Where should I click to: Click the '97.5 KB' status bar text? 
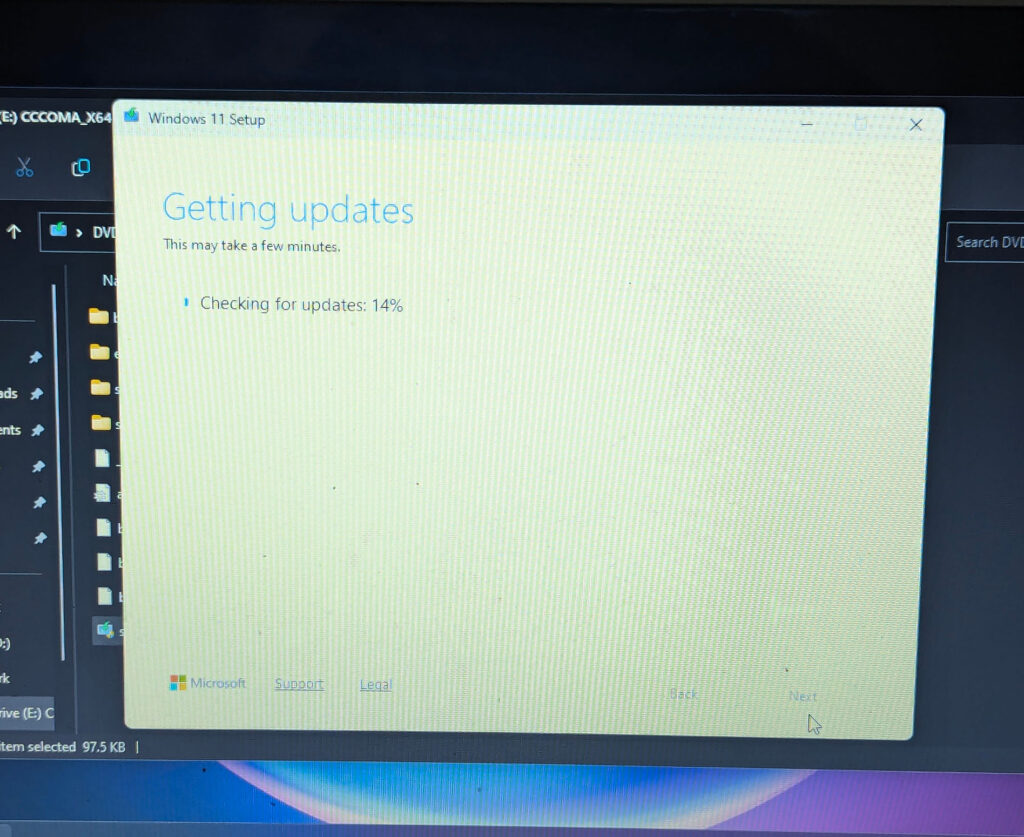[104, 746]
